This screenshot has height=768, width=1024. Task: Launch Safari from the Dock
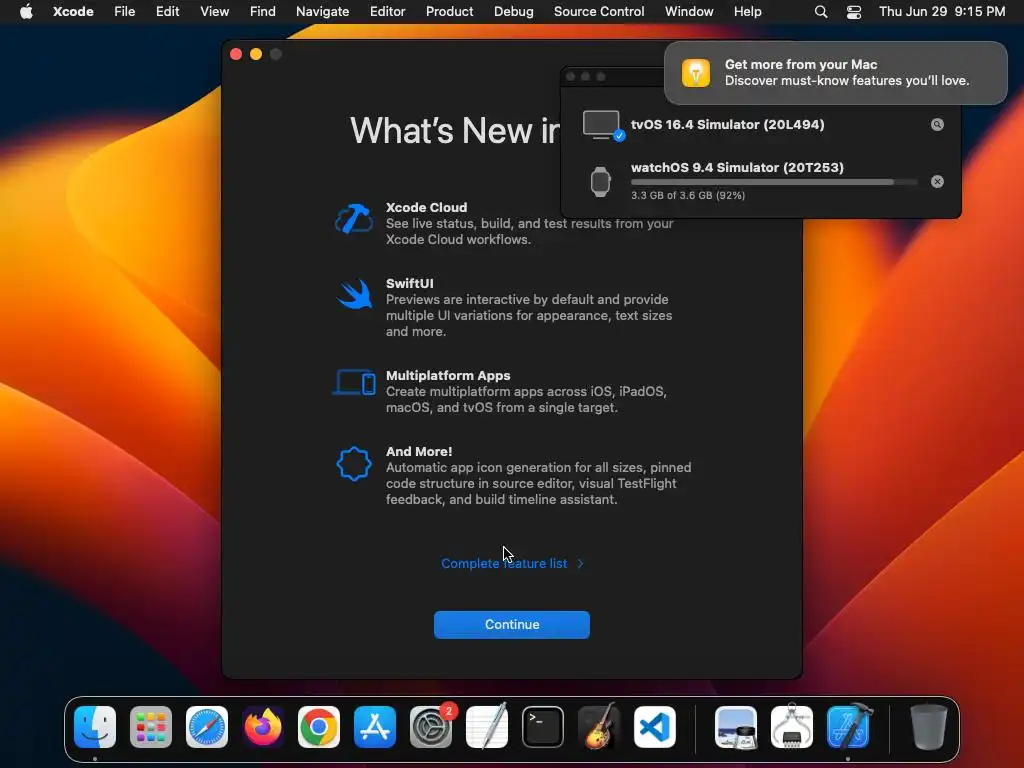[x=207, y=727]
